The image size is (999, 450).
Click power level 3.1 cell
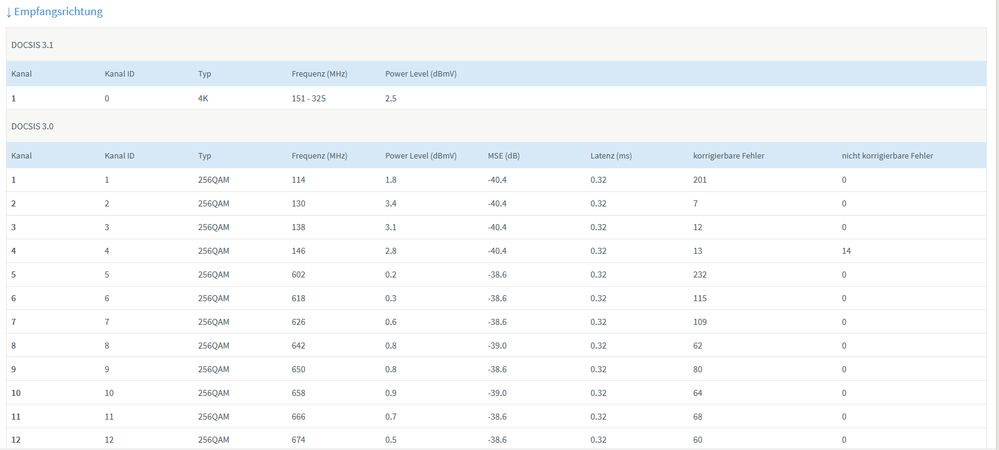point(391,227)
